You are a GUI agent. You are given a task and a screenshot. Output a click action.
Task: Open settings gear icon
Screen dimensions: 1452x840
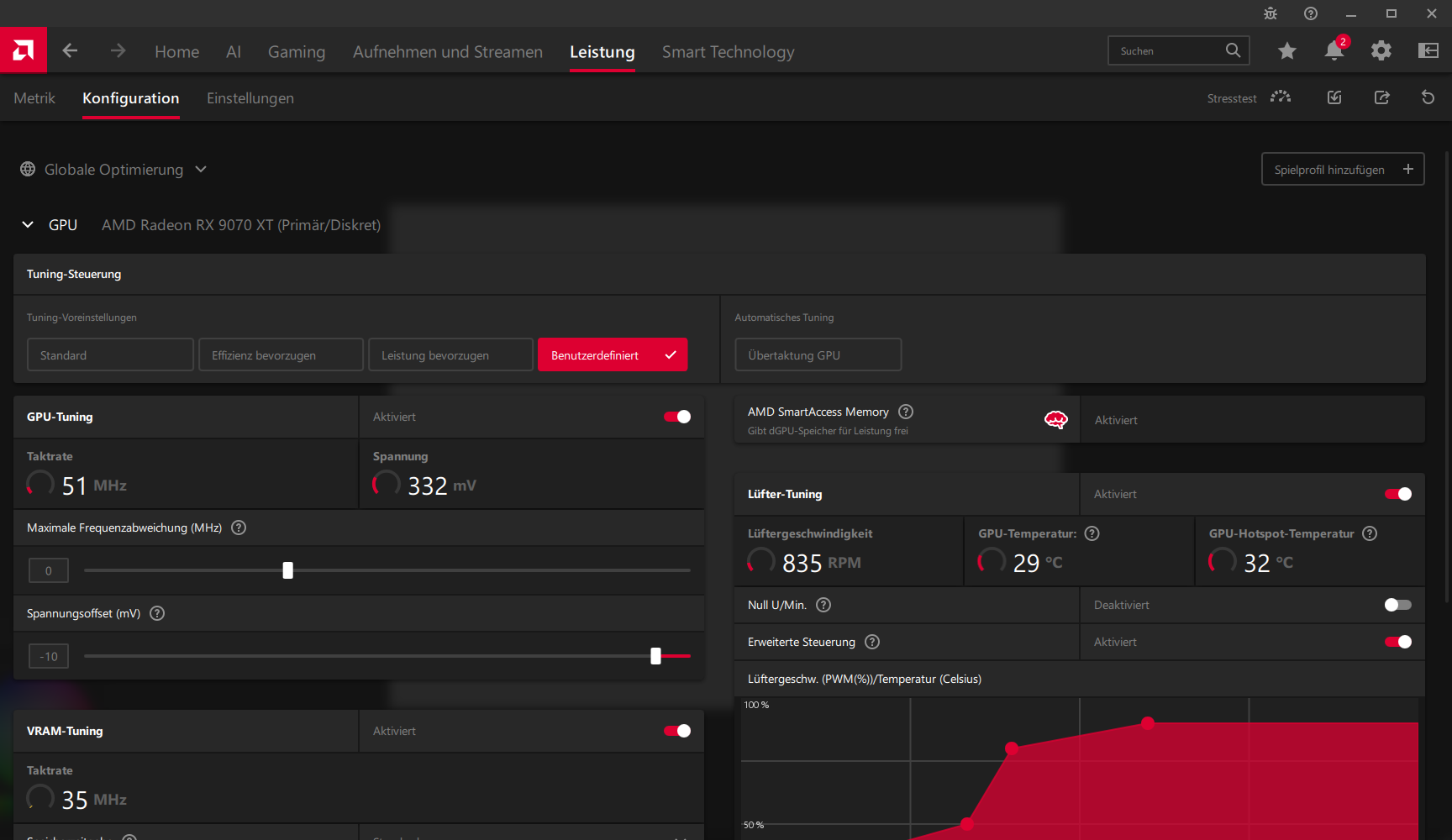1381,50
